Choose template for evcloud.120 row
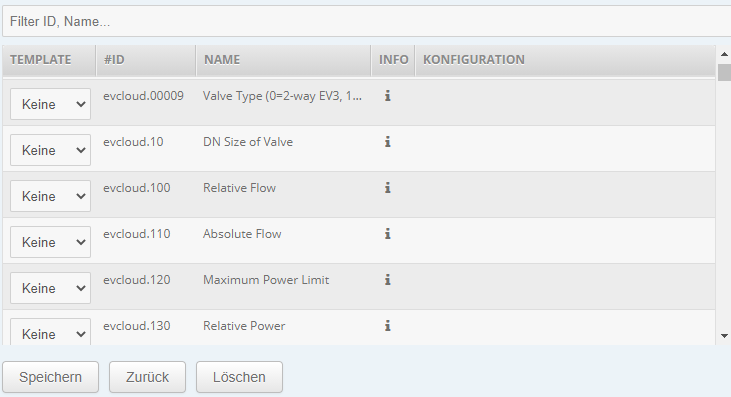 coord(50,288)
